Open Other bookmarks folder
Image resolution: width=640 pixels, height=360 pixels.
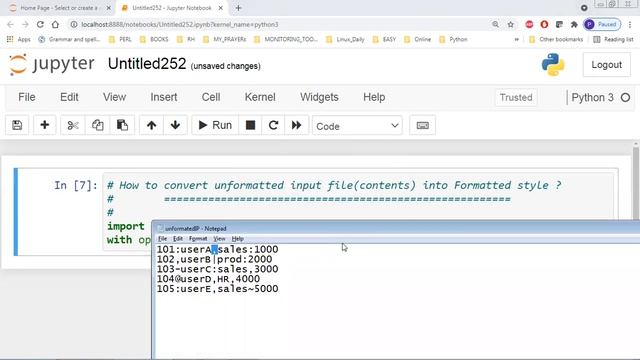tap(556, 40)
